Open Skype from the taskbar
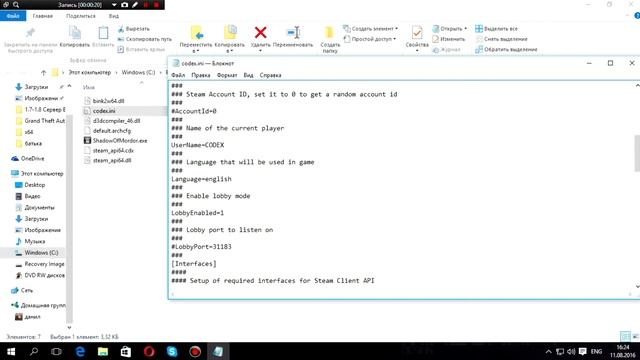Viewport: 640px width, 360px height. (172, 351)
